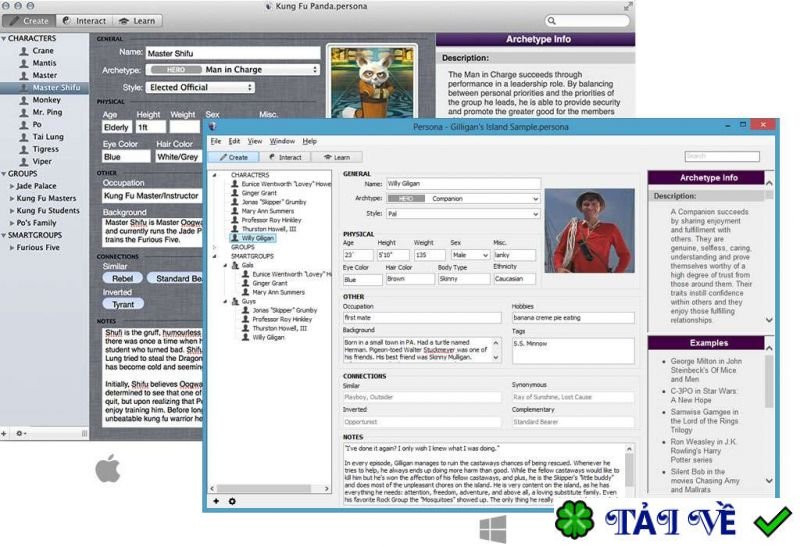Viewport: 800px width, 547px height.
Task: Open Archetype dropdown showing Man in Charge
Action: coord(233,69)
